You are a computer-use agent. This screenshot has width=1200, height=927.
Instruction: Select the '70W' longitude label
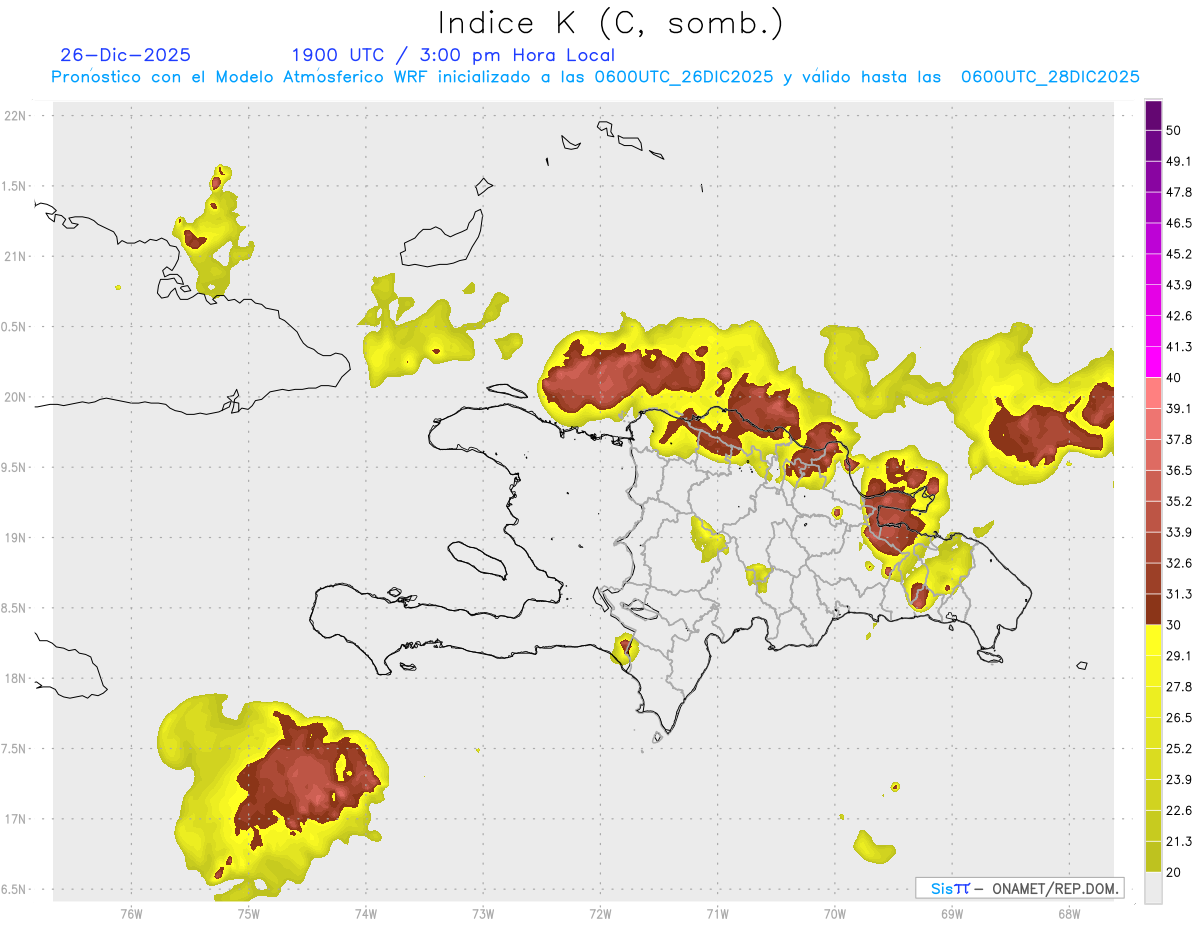coord(835,913)
